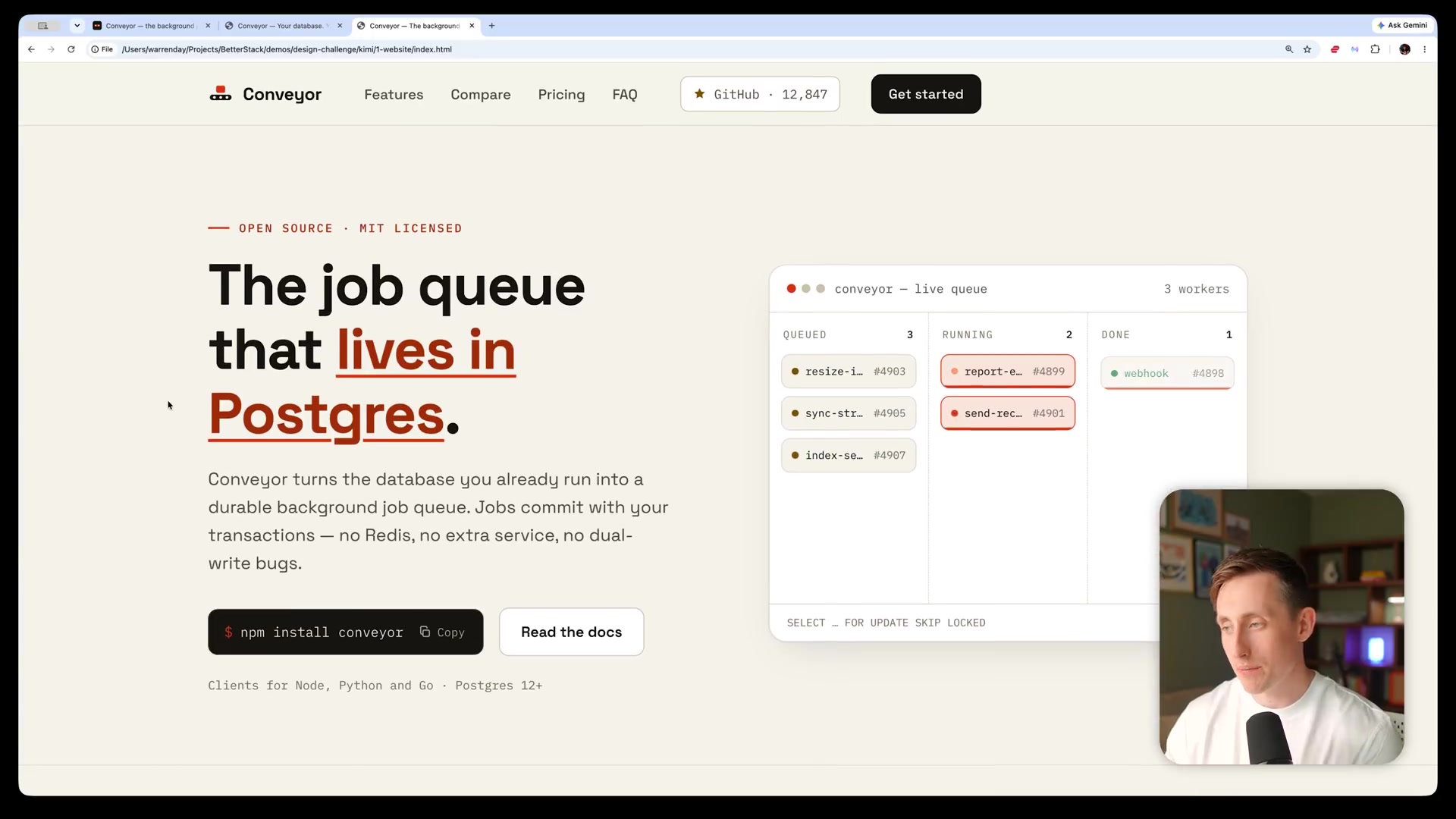Open a new tab with the plus button
Viewport: 1456px width, 819px height.
point(492,26)
